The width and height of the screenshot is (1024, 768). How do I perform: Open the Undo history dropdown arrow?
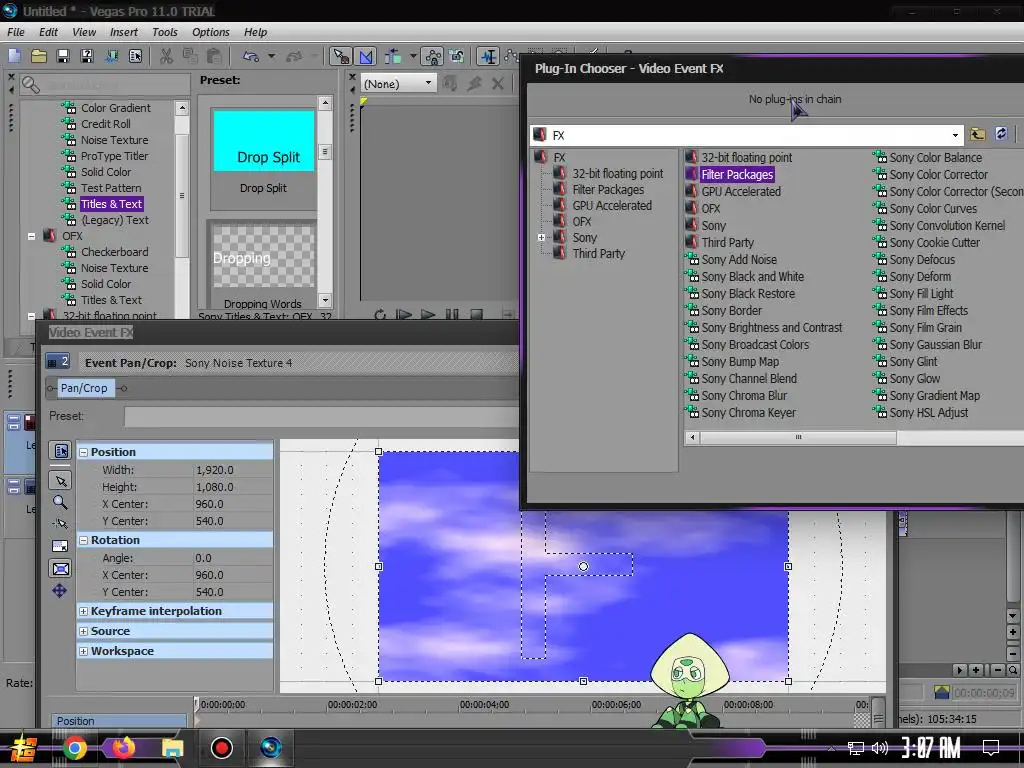click(271, 56)
